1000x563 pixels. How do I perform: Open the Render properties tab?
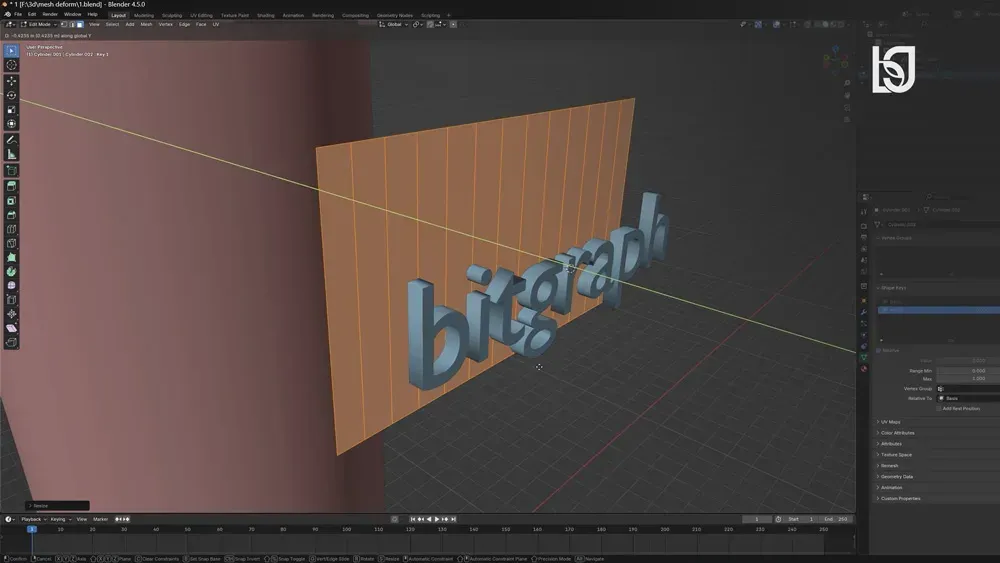[x=864, y=226]
